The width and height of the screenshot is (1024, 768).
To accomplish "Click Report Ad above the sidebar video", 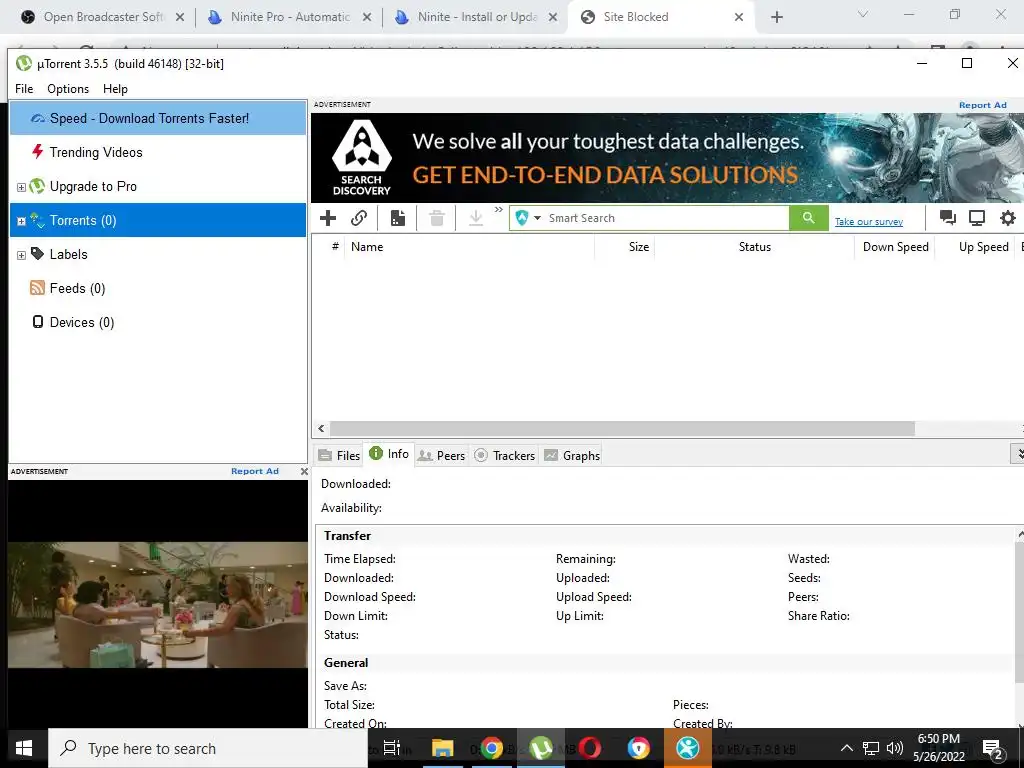I will pos(255,471).
